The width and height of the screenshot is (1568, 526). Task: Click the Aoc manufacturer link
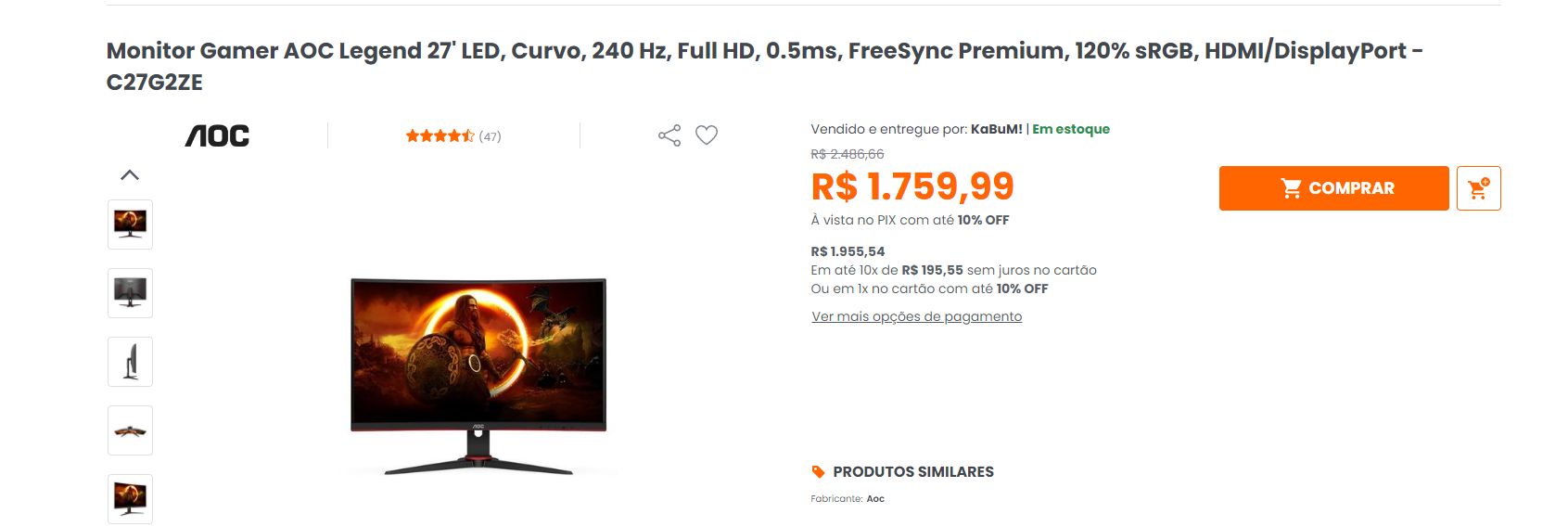(x=875, y=499)
